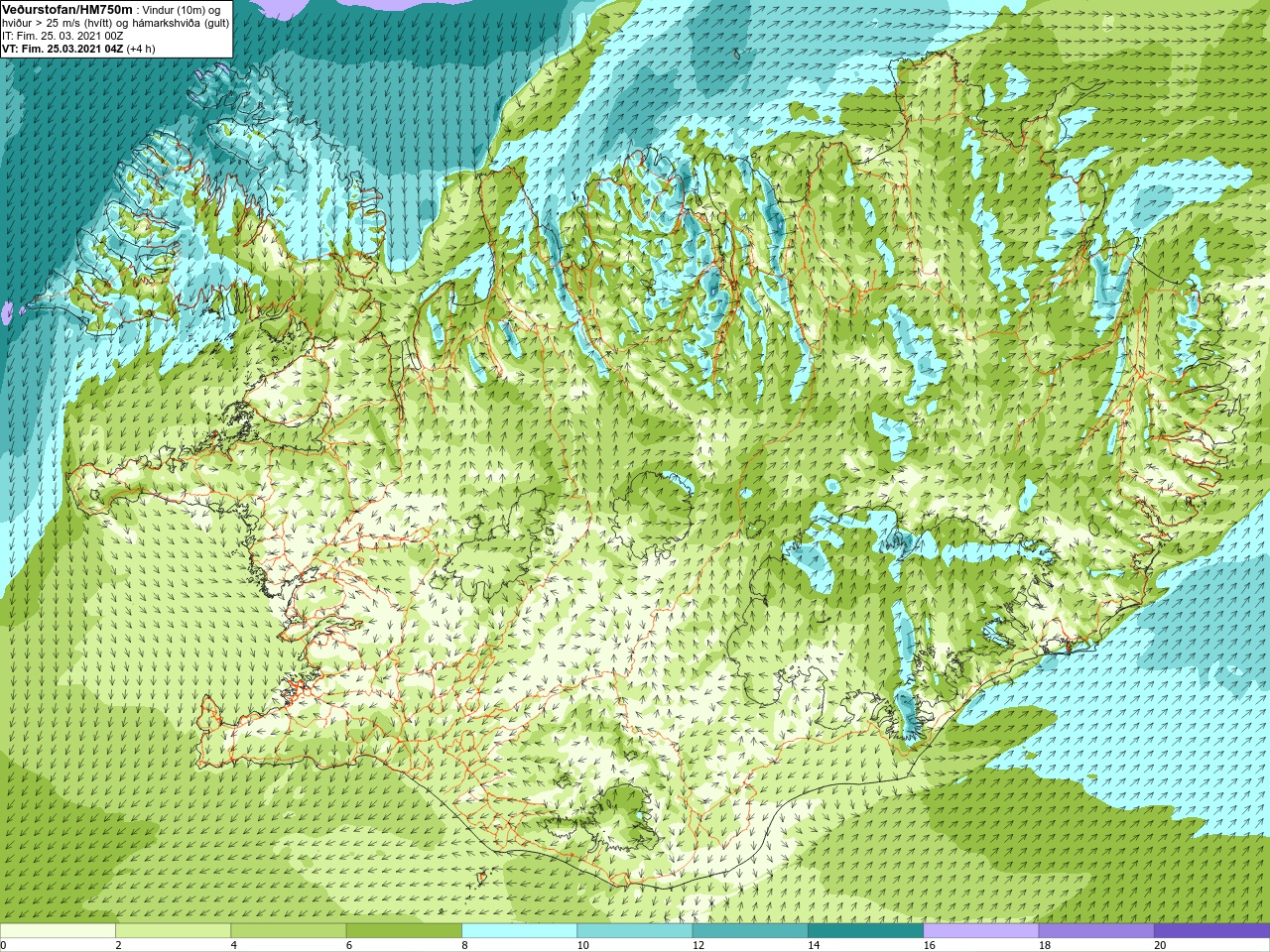Click the '(+4 h)' forecast offset text
This screenshot has width=1270, height=952.
pyautogui.click(x=141, y=49)
